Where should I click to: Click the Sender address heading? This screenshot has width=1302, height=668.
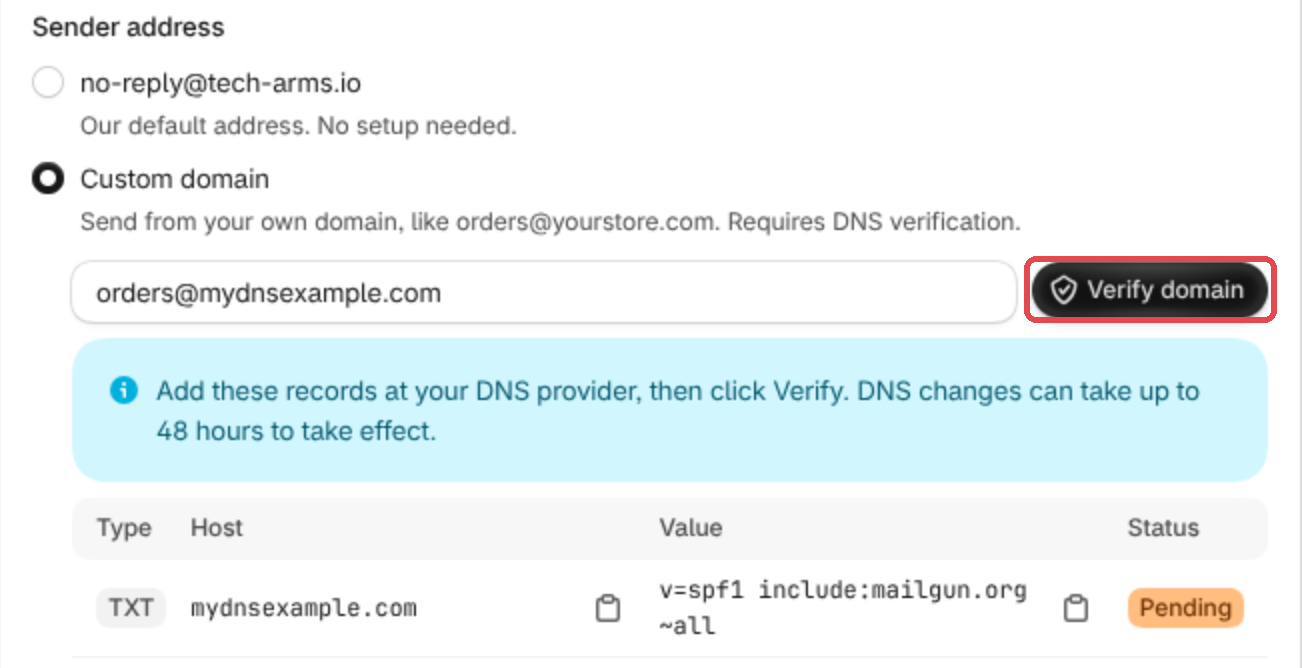(128, 27)
